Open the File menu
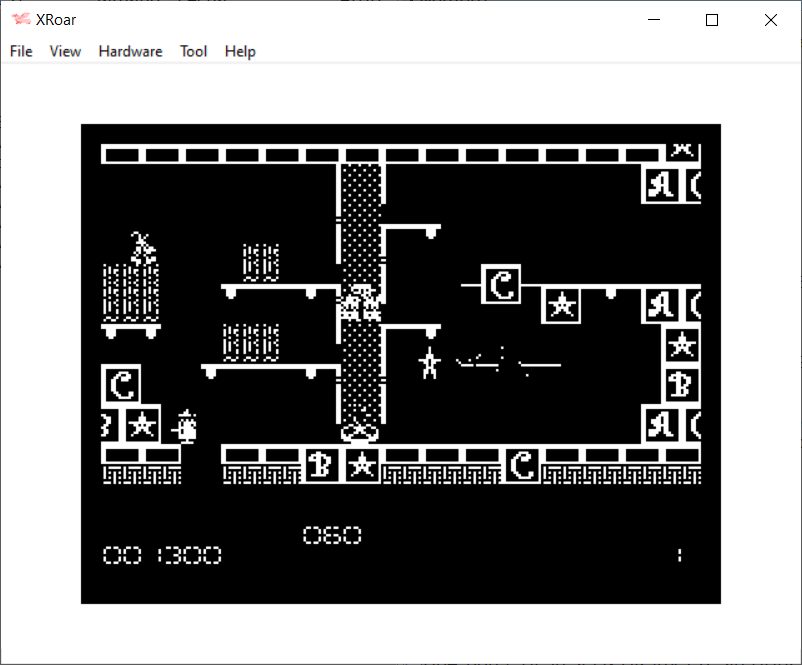The image size is (802, 665). (x=21, y=51)
